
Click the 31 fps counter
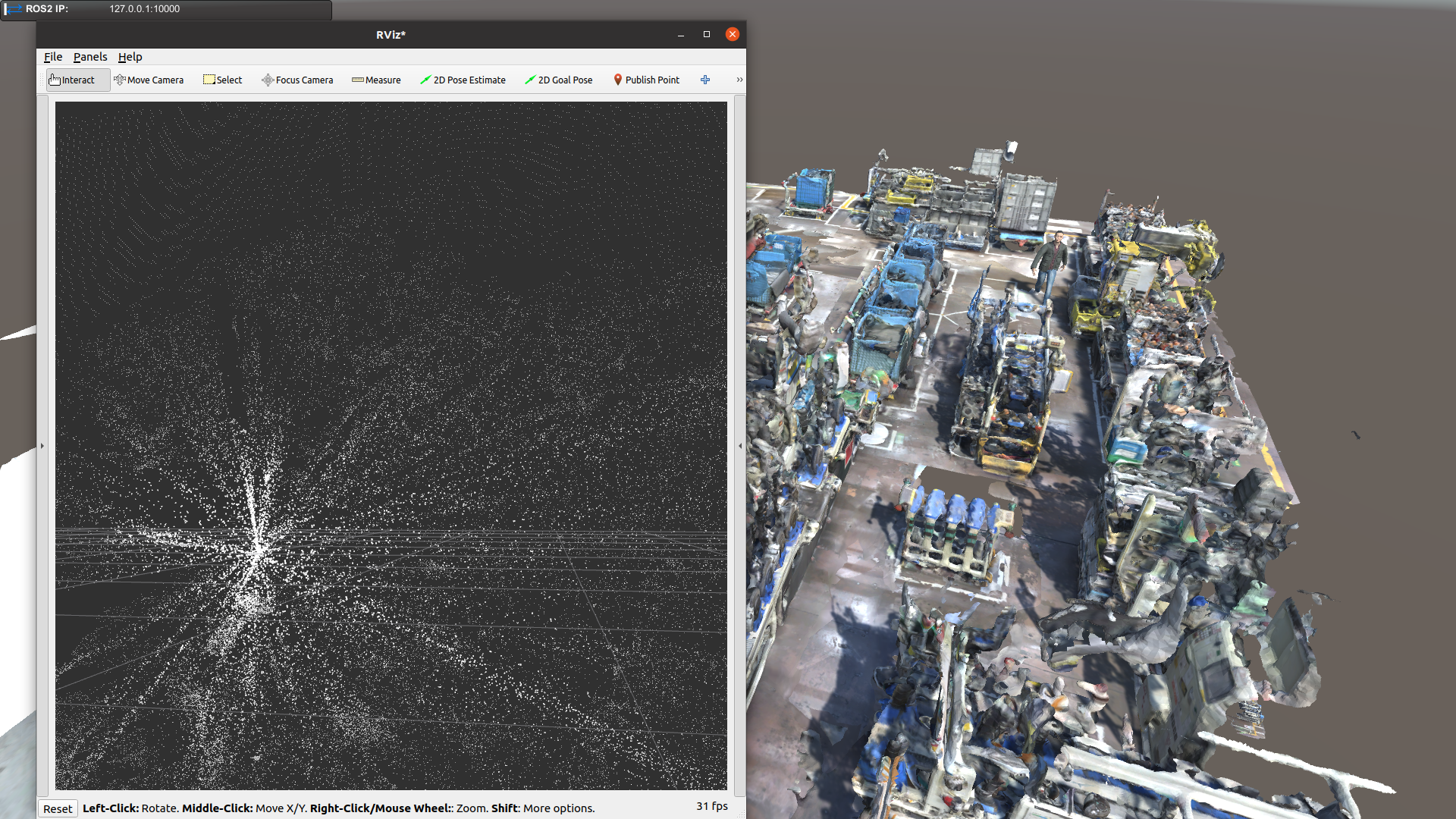711,806
